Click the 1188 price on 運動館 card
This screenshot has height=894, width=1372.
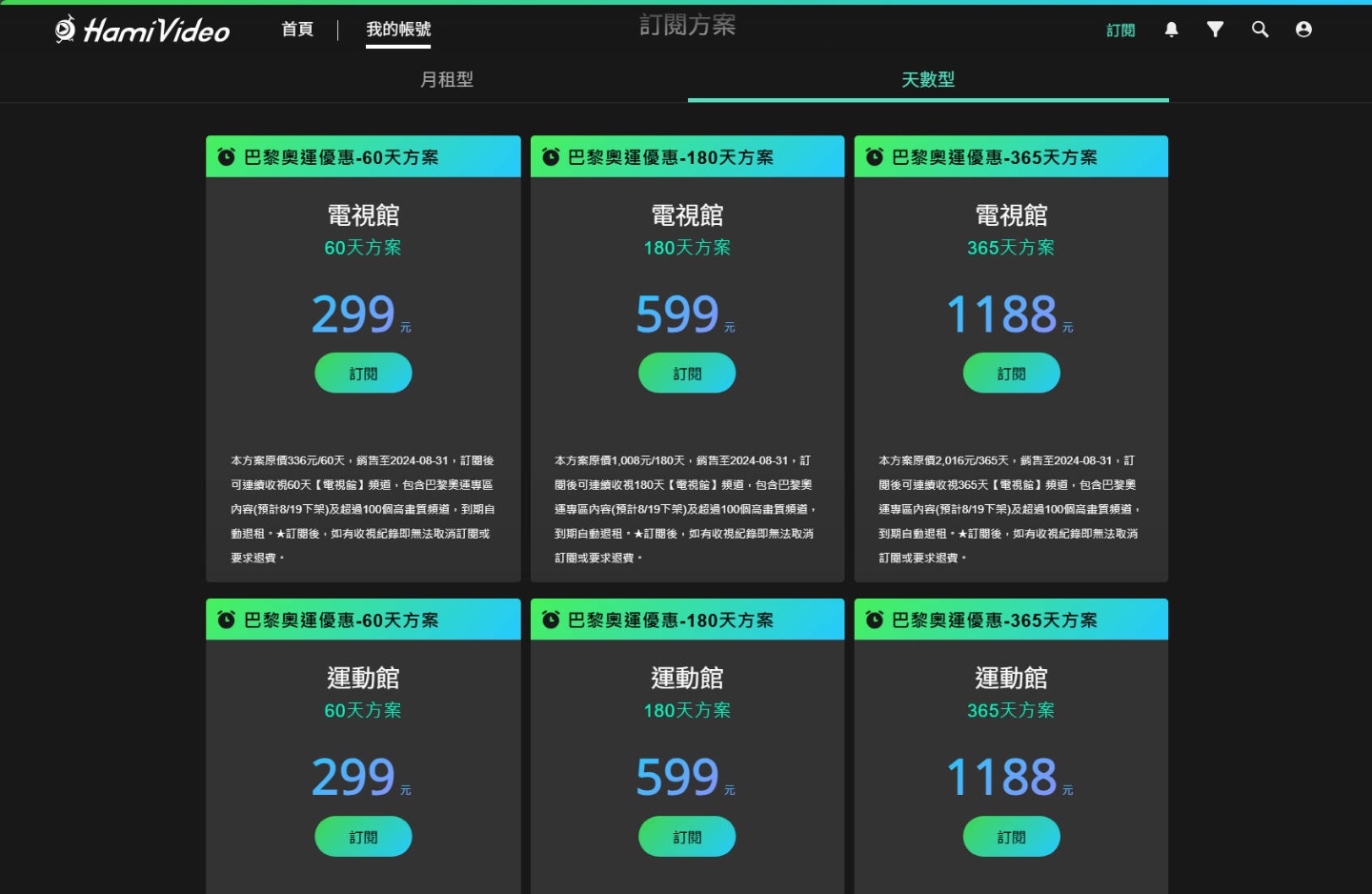[x=1001, y=777]
